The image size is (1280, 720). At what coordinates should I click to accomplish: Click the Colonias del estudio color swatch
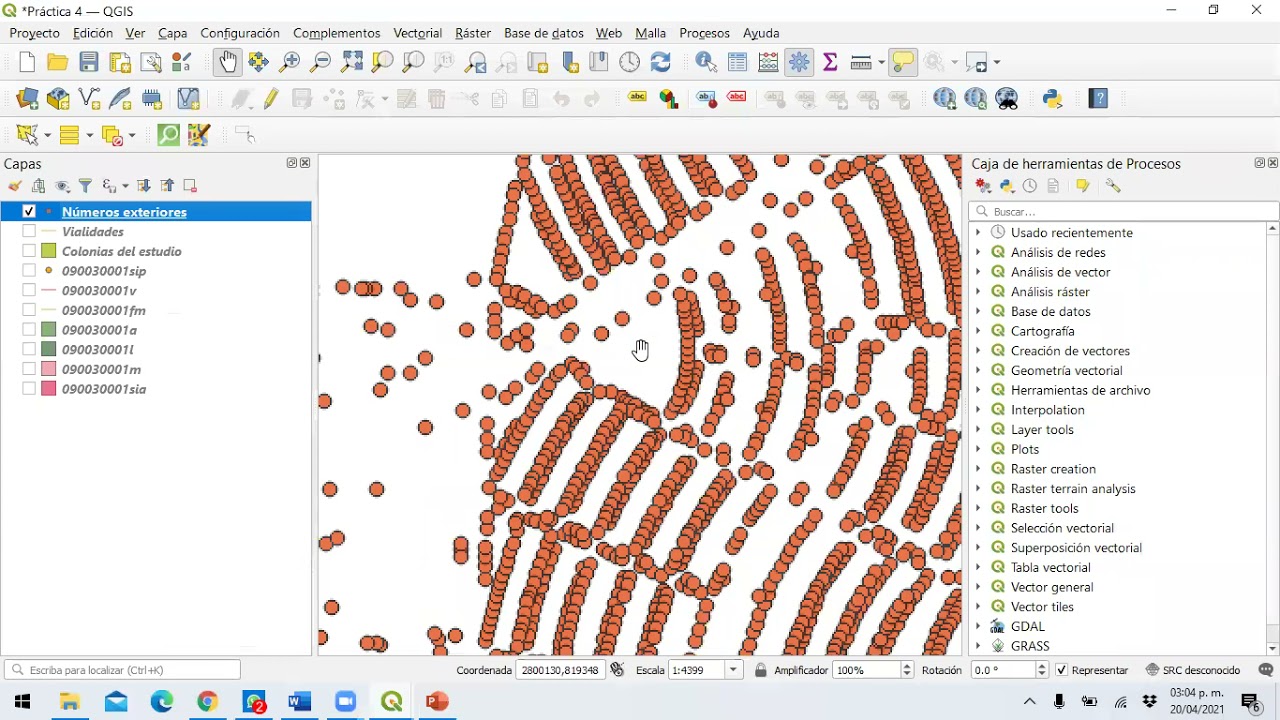click(x=48, y=251)
